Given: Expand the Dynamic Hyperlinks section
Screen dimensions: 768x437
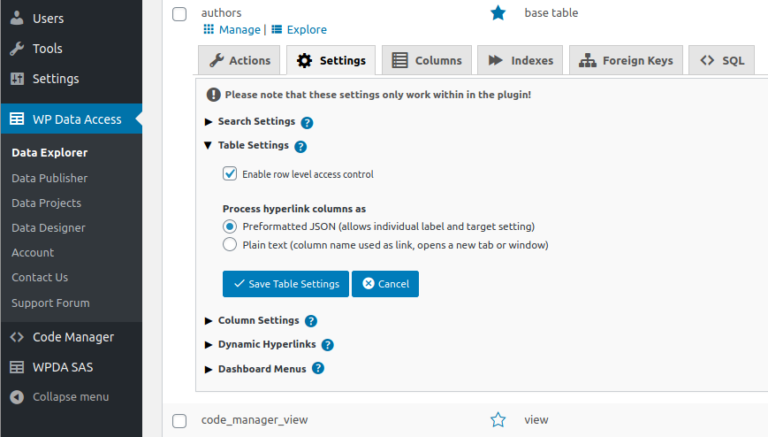Looking at the screenshot, I should tap(266, 344).
